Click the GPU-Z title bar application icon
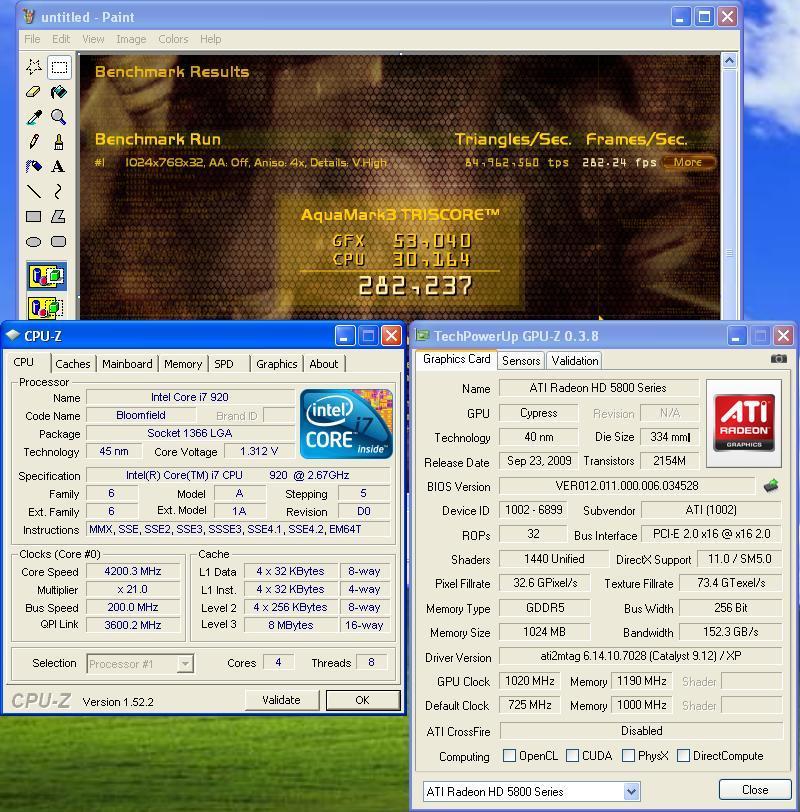 [x=423, y=336]
